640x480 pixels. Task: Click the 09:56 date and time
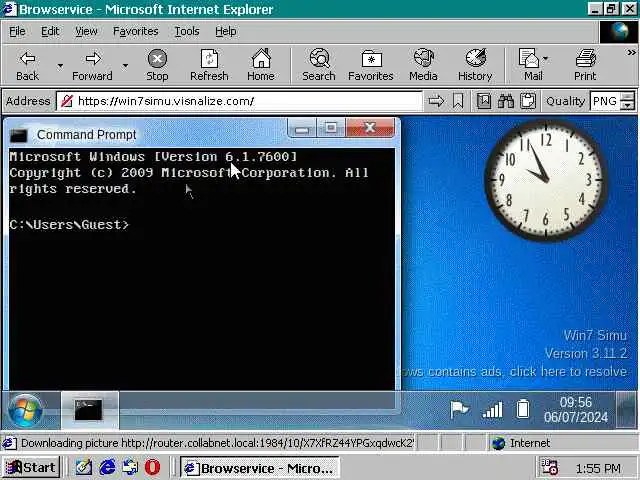[x=576, y=410]
